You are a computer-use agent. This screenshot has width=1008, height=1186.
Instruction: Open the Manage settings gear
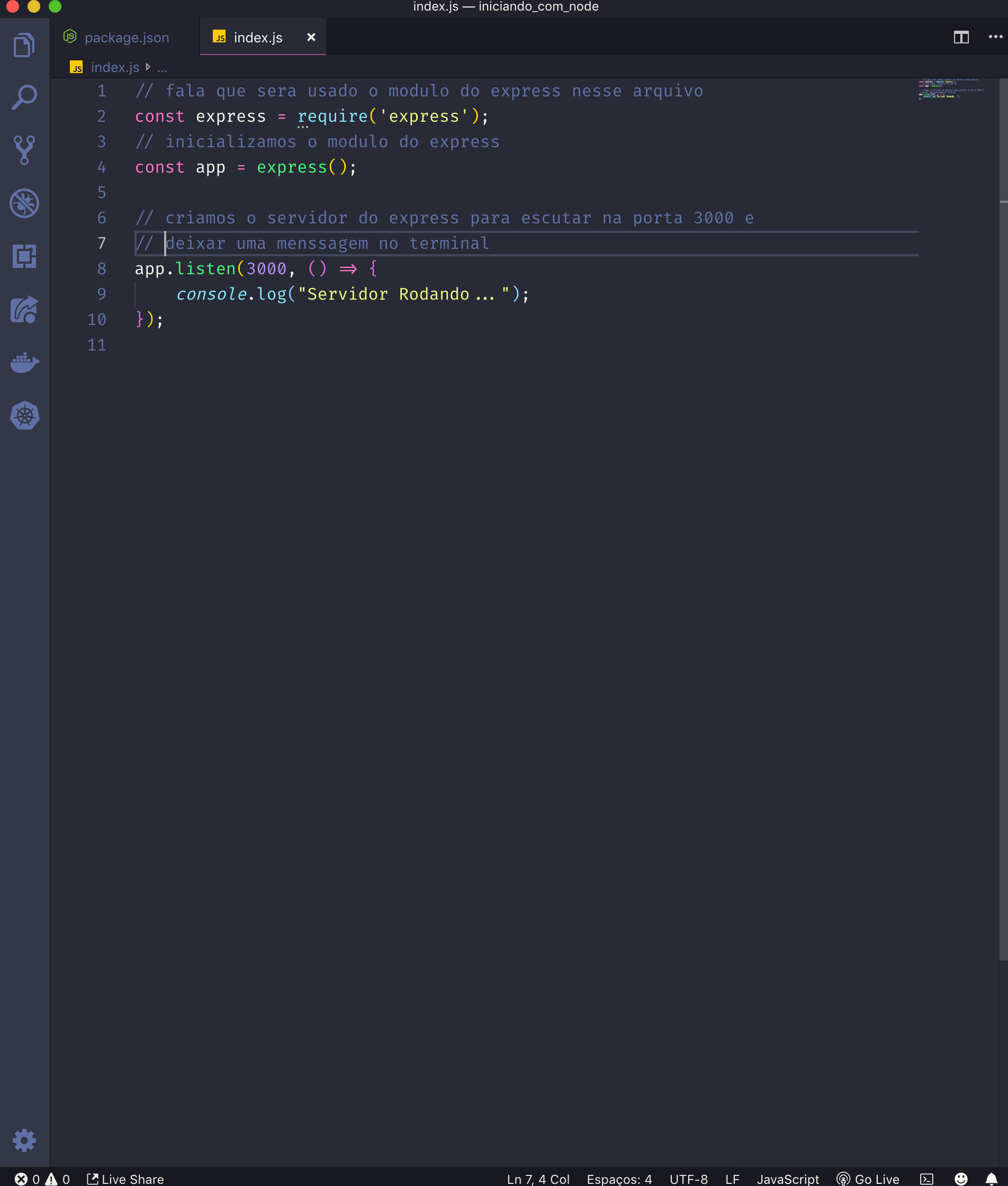[x=24, y=1140]
